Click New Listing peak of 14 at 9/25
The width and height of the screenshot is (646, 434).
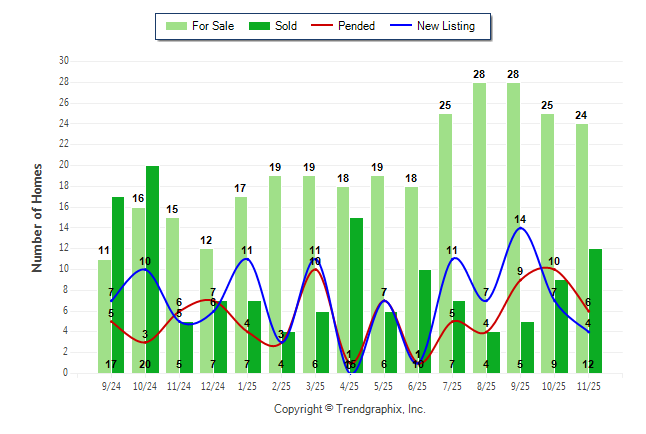(x=517, y=229)
